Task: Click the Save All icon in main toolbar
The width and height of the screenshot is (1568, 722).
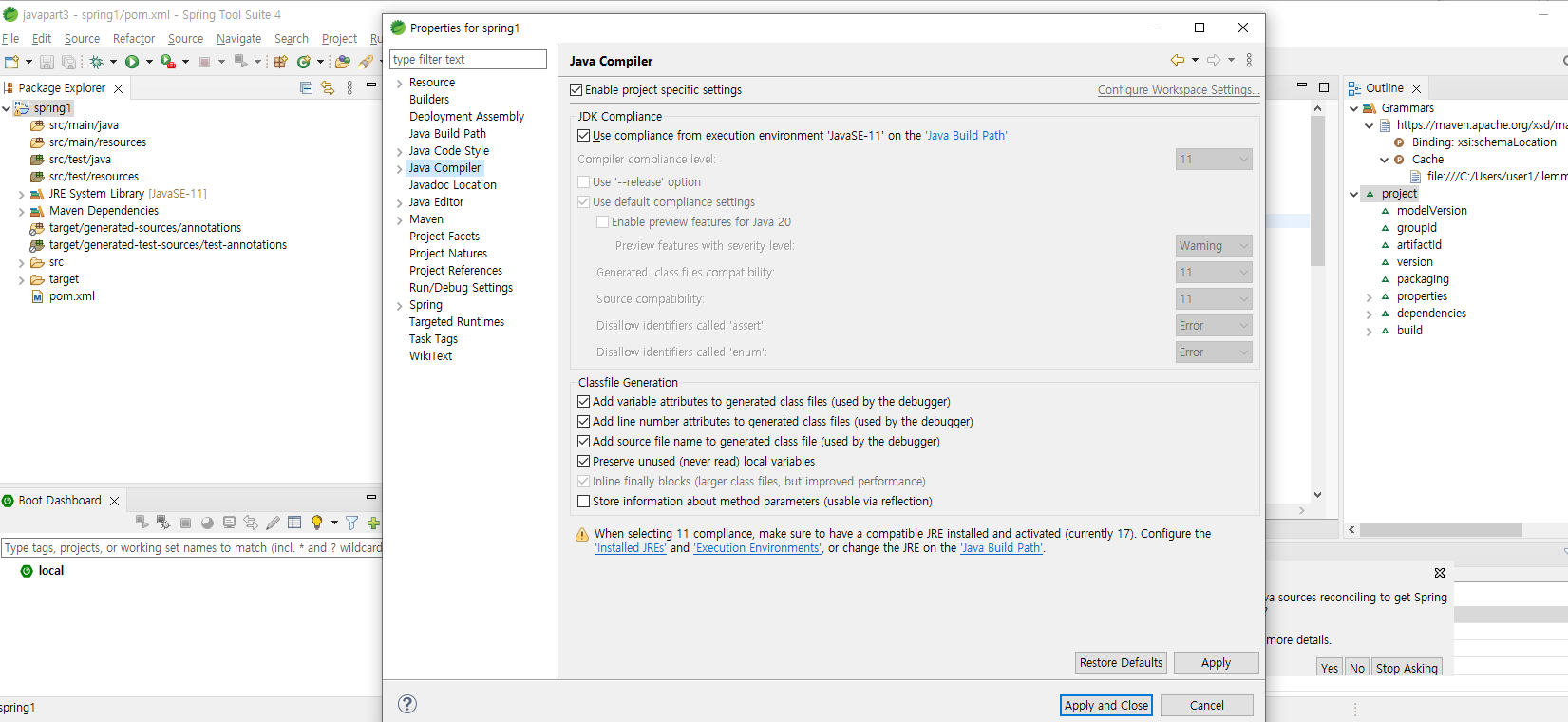Action: click(x=68, y=62)
